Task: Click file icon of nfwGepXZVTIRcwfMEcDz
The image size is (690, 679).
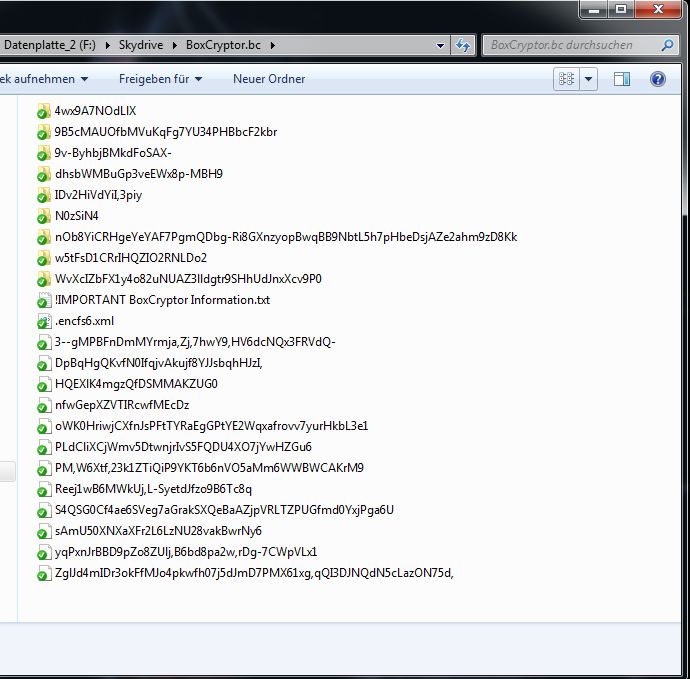Action: [x=43, y=406]
